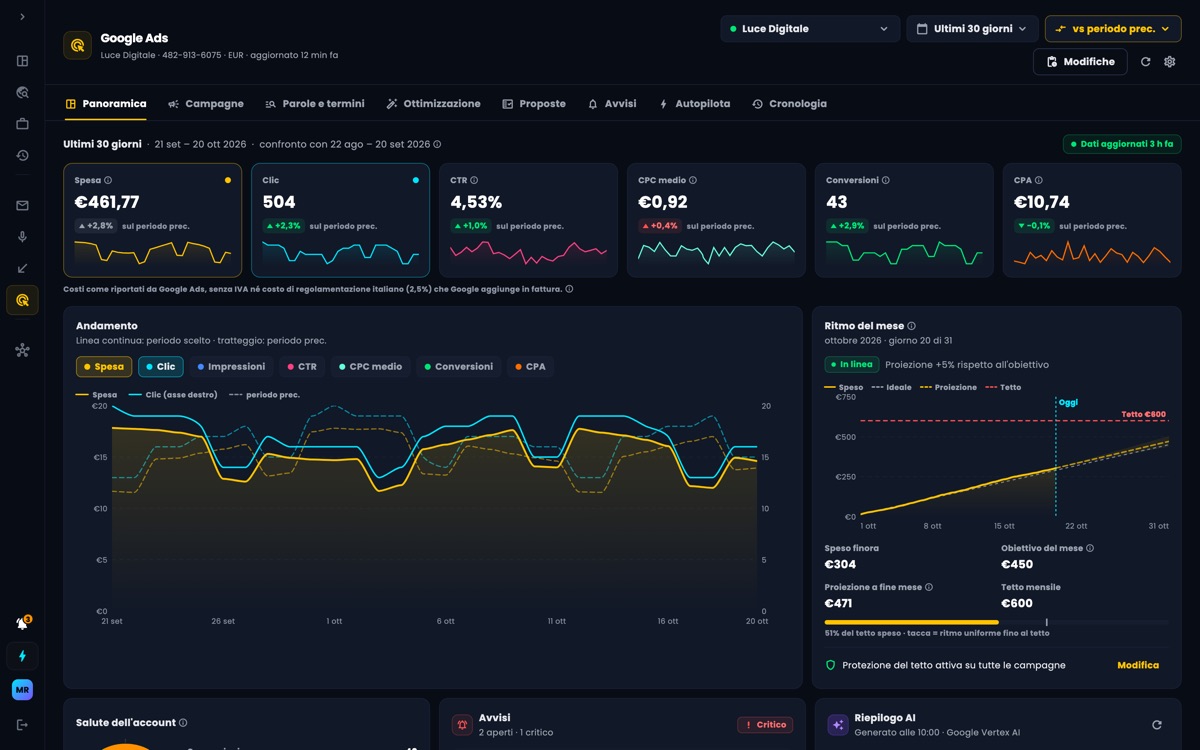
Task: Click info icon next to Ritmo del mese
Action: pyautogui.click(x=912, y=326)
